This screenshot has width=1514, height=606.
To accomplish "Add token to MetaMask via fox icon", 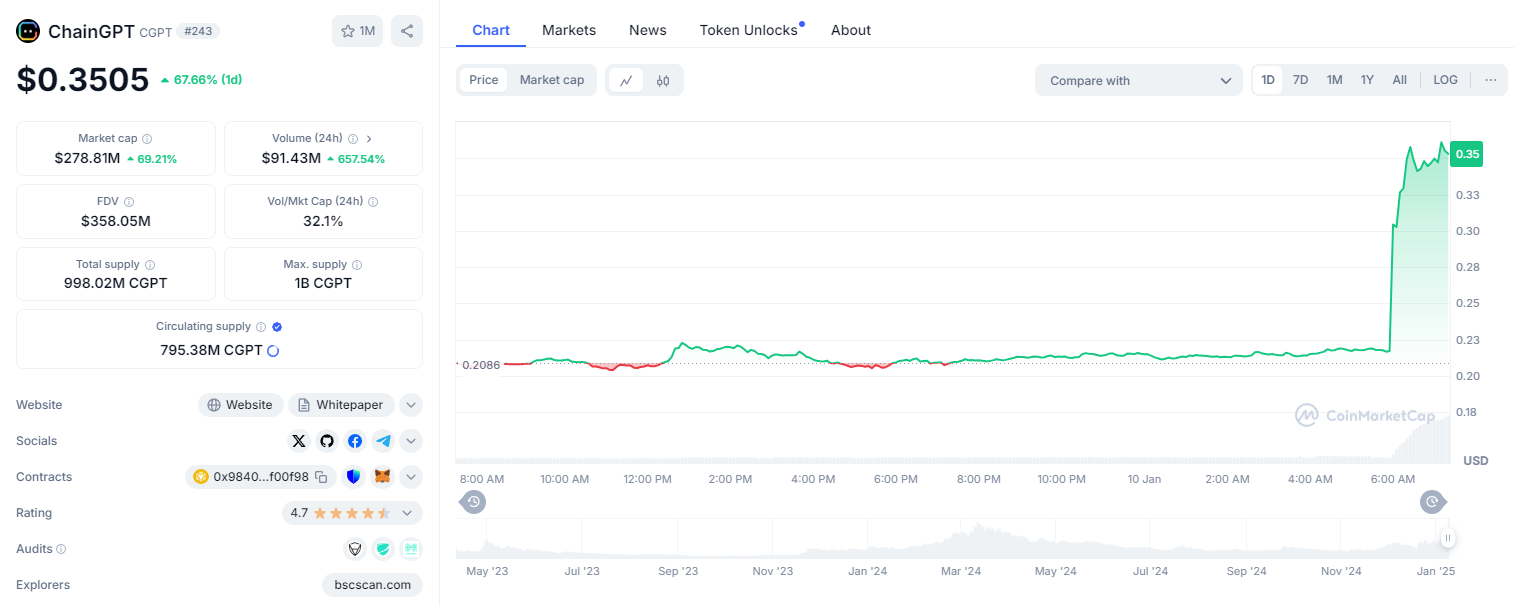I will pos(383,477).
